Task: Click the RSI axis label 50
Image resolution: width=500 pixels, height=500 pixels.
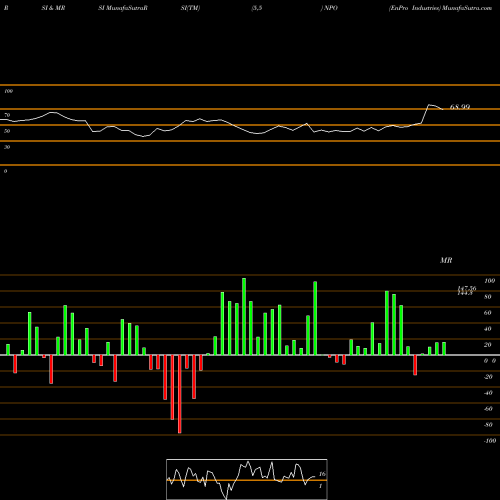Action: pyautogui.click(x=7, y=131)
